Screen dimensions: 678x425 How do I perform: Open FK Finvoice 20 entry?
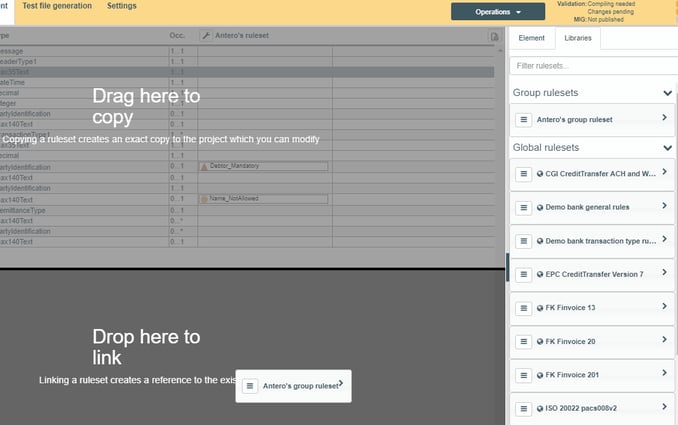[592, 342]
